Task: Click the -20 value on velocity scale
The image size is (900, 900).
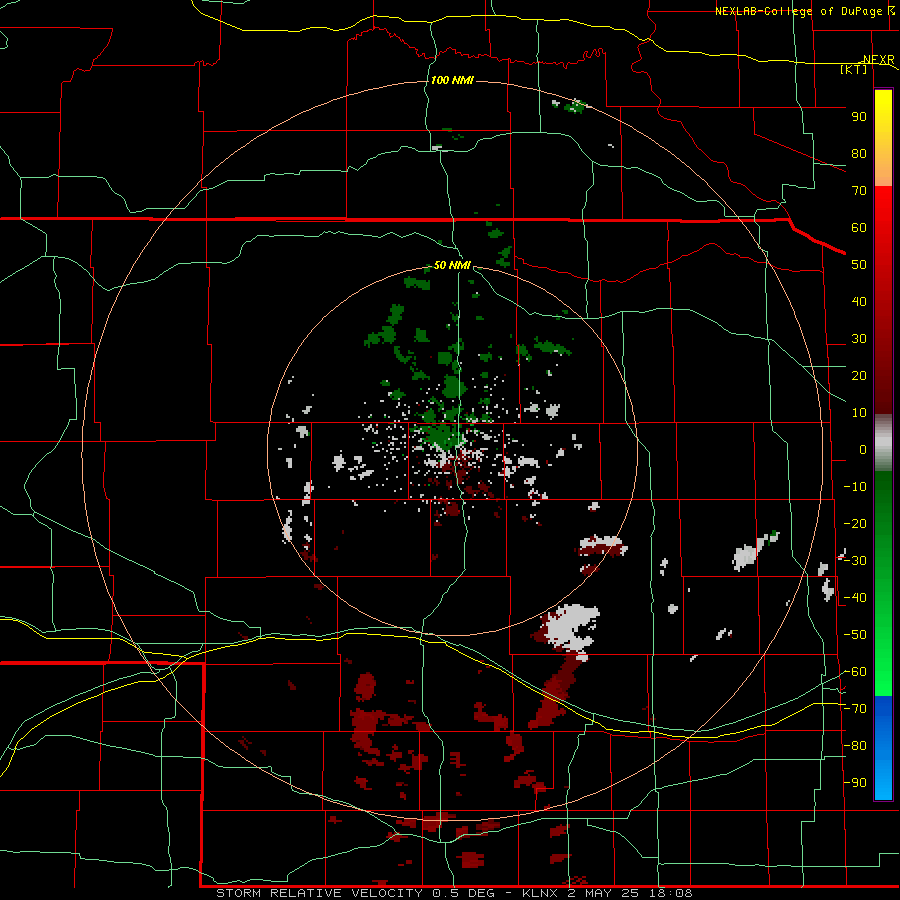Action: tap(855, 523)
